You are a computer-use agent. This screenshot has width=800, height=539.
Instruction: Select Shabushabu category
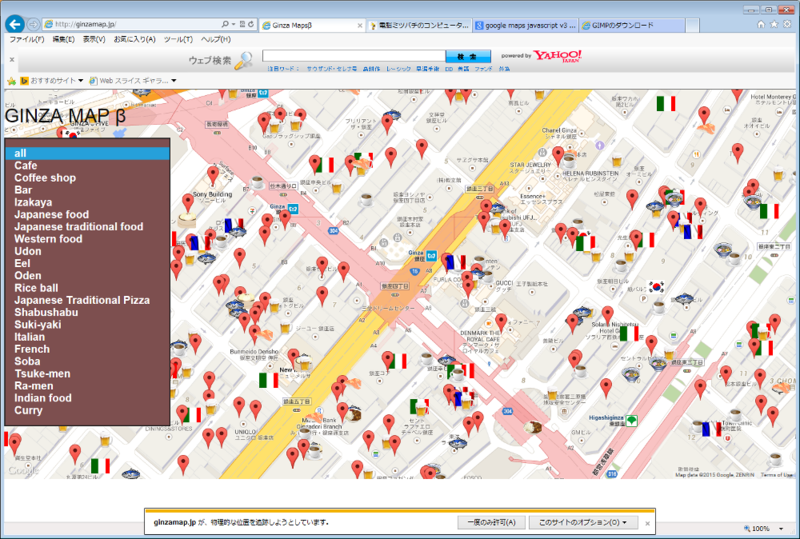pyautogui.click(x=87, y=312)
